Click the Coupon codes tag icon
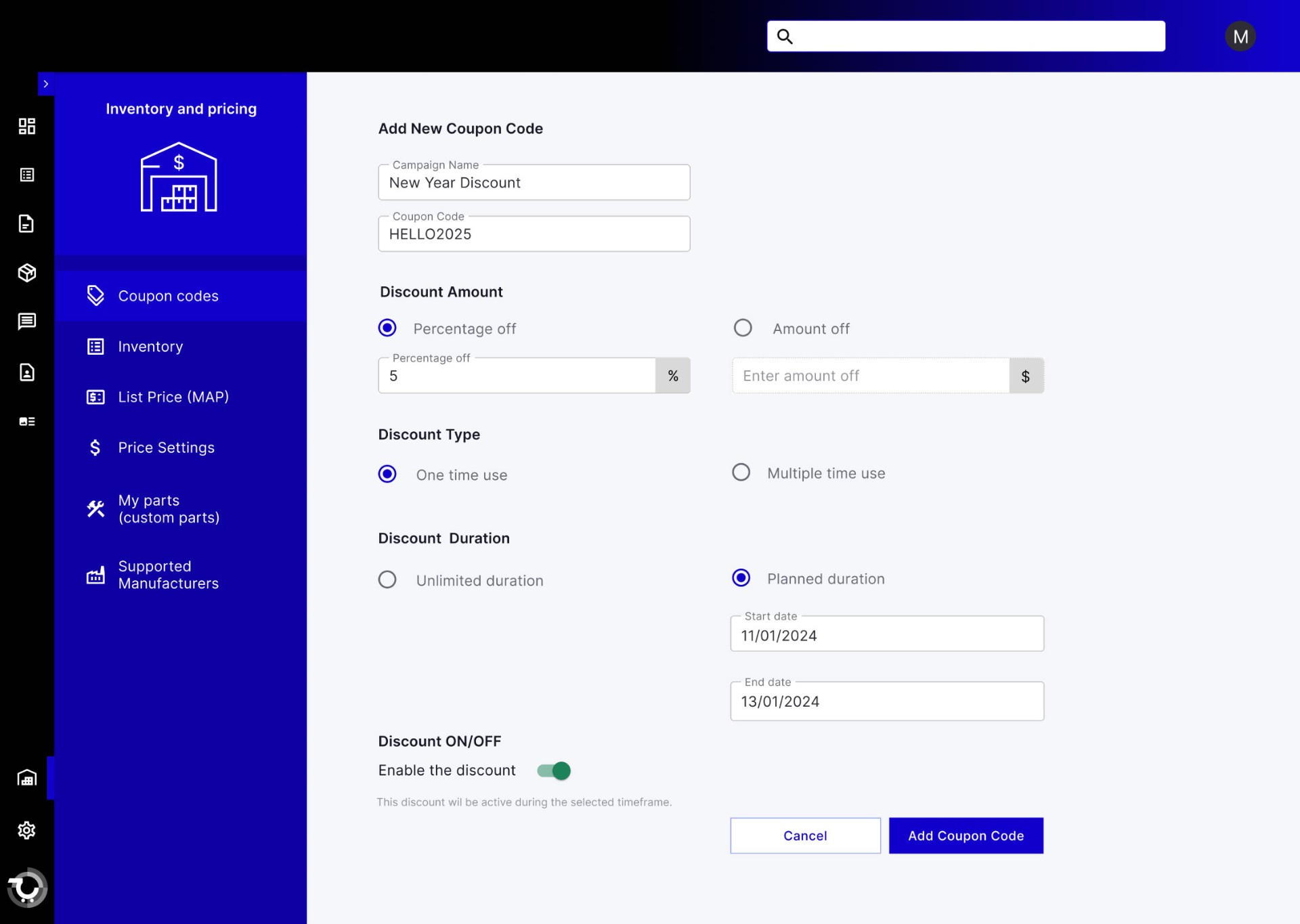Image resolution: width=1300 pixels, height=924 pixels. pyautogui.click(x=95, y=295)
